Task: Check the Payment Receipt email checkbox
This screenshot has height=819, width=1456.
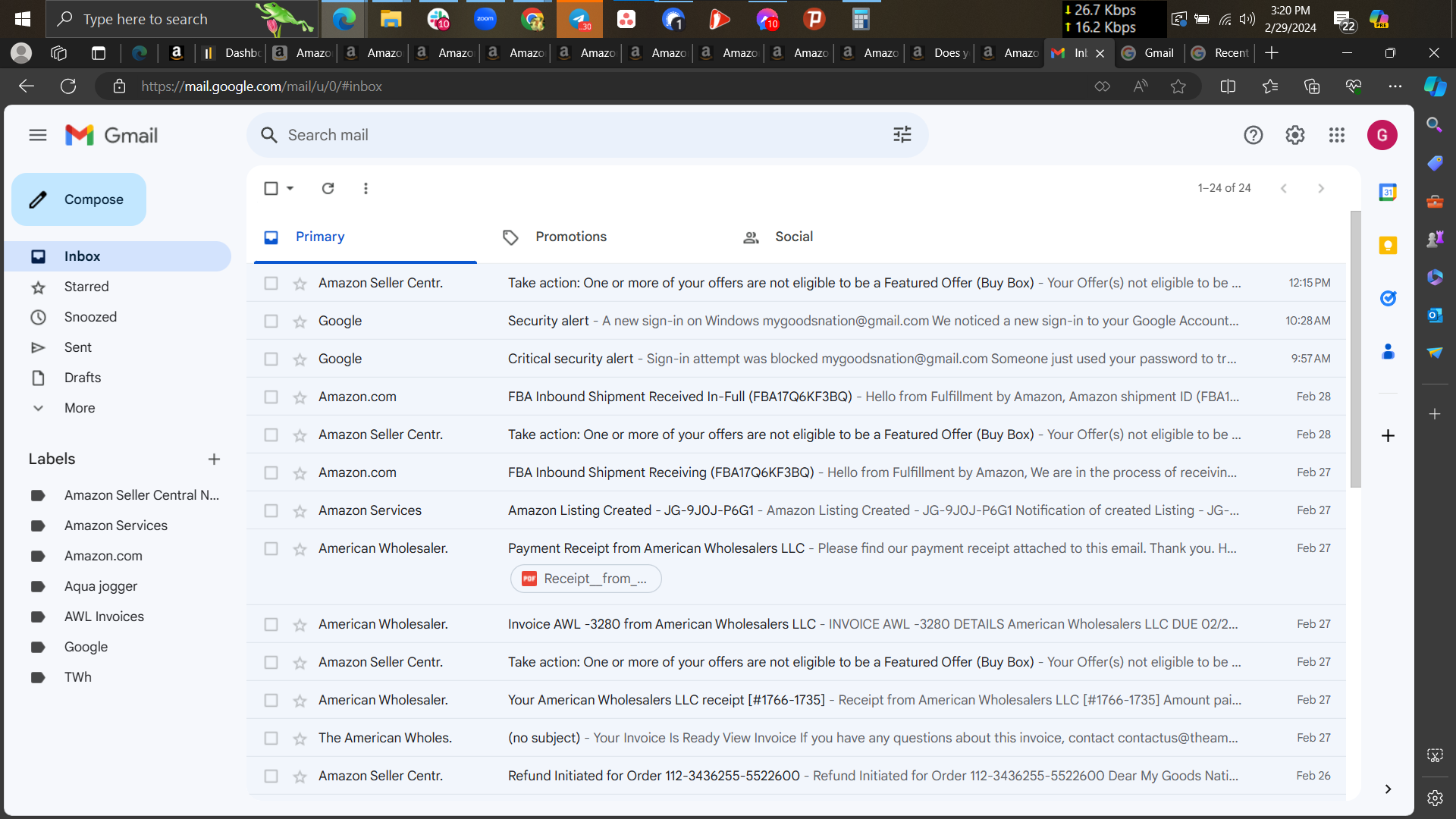Action: pos(271,548)
